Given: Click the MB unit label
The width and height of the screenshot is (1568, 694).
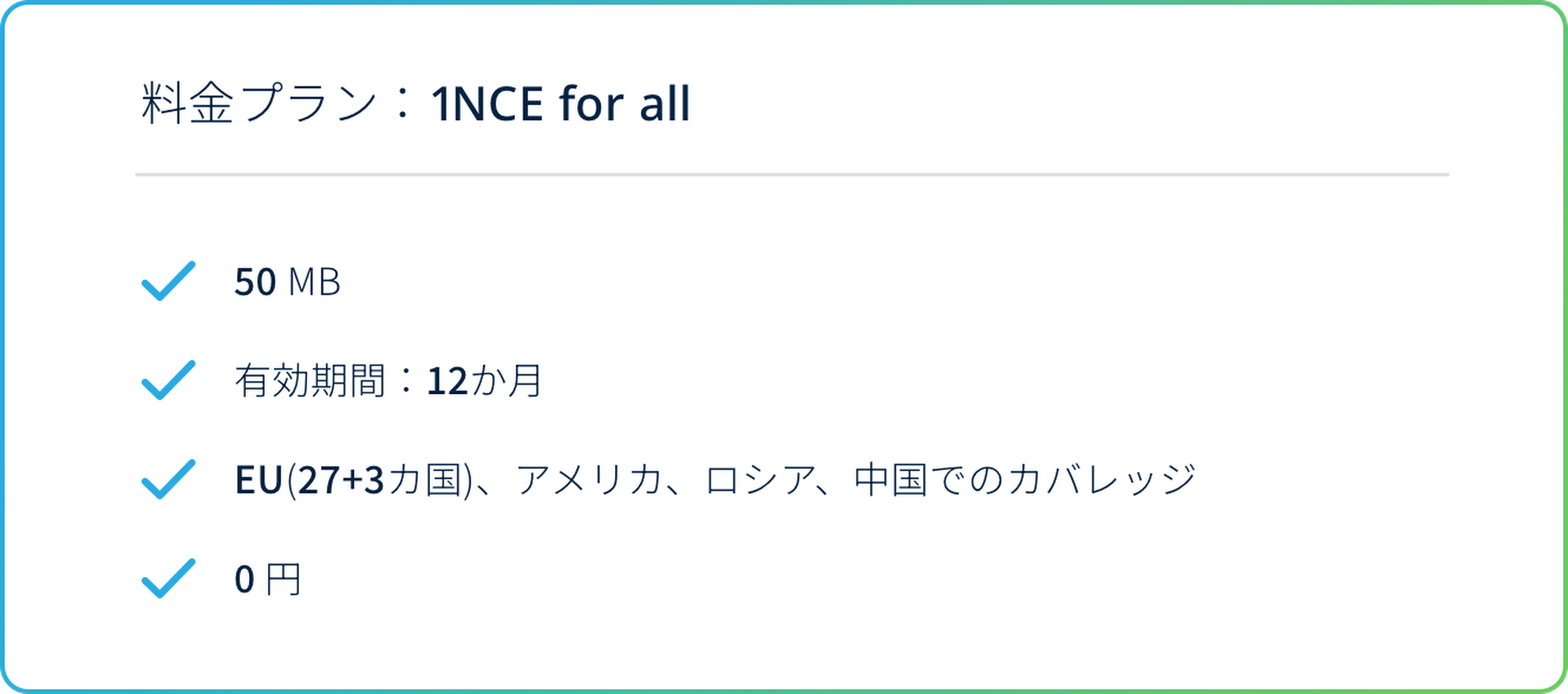Looking at the screenshot, I should 314,282.
